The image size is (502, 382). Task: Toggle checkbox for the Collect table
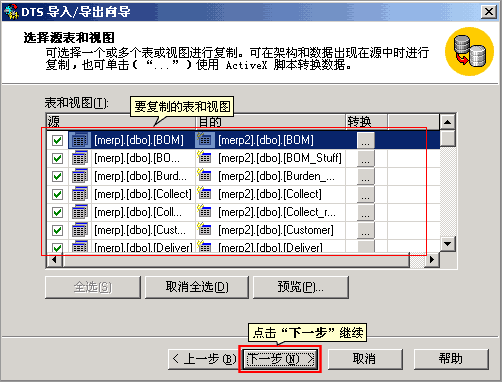[x=57, y=194]
